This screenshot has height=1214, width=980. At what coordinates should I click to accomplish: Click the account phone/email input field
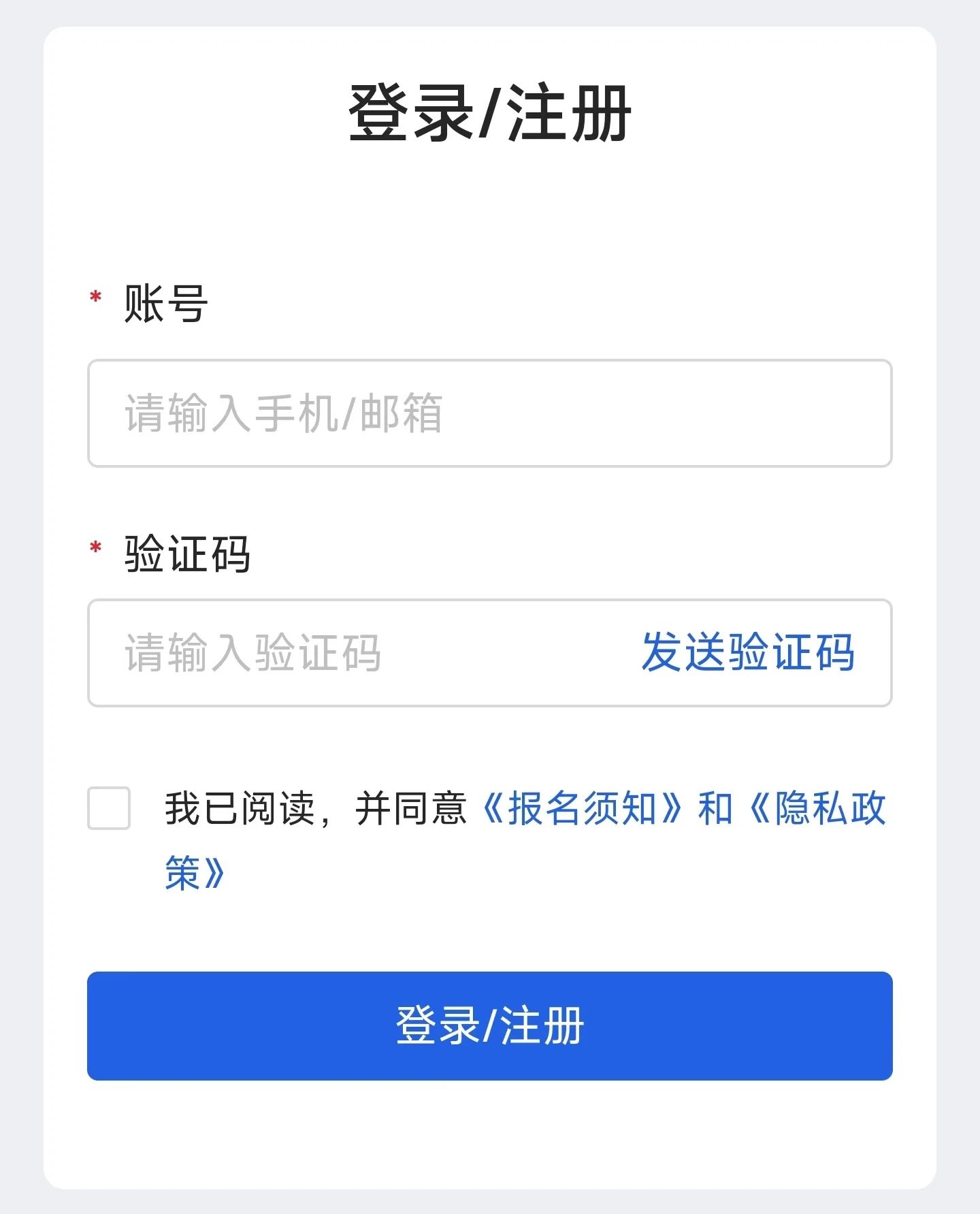pos(612,413)
